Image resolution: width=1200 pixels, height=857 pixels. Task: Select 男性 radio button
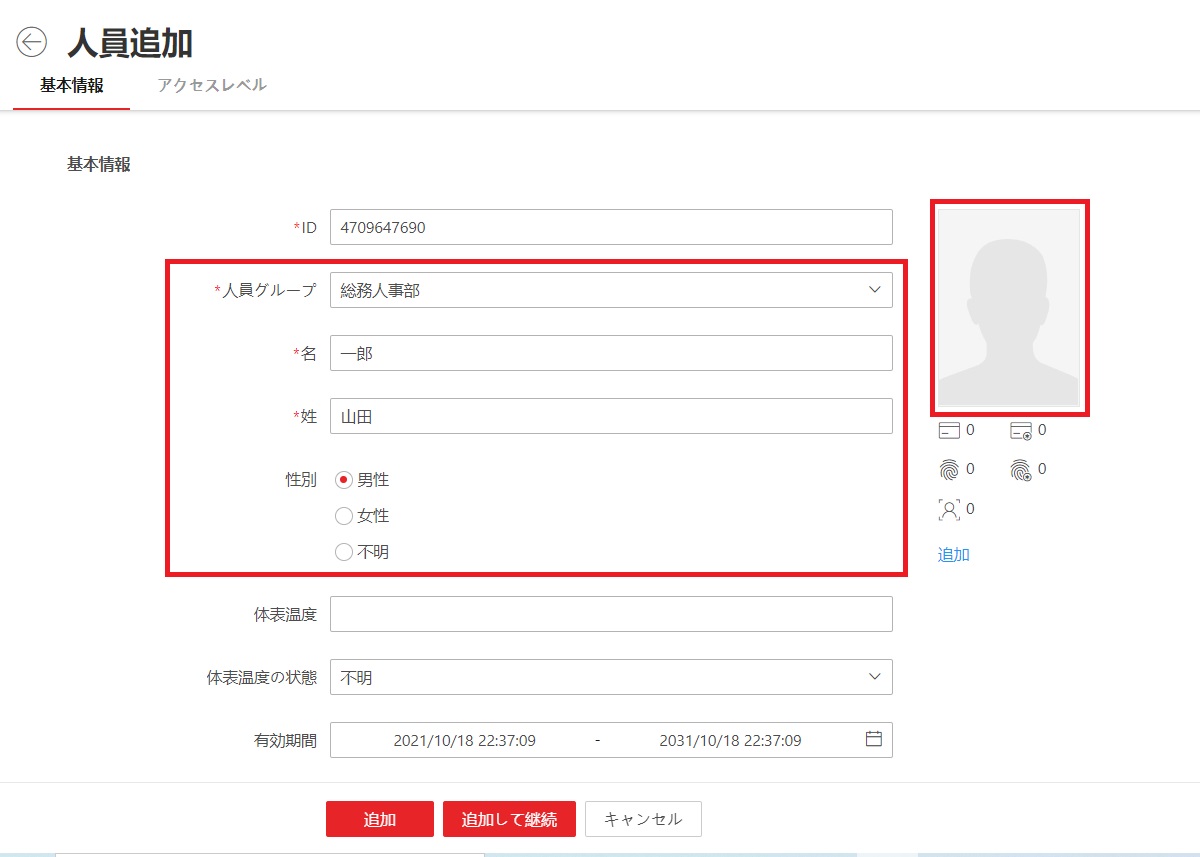(344, 480)
